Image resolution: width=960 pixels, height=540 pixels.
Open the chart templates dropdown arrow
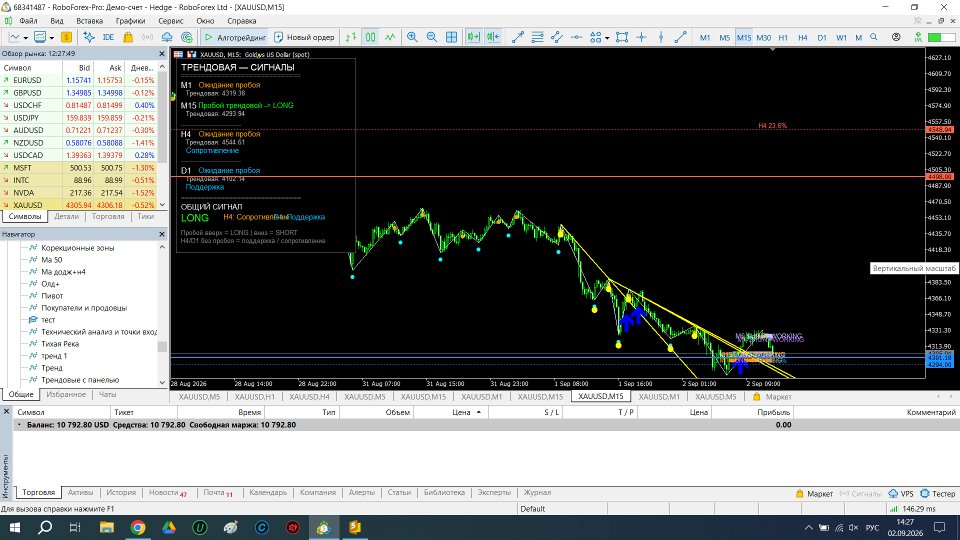coord(51,38)
